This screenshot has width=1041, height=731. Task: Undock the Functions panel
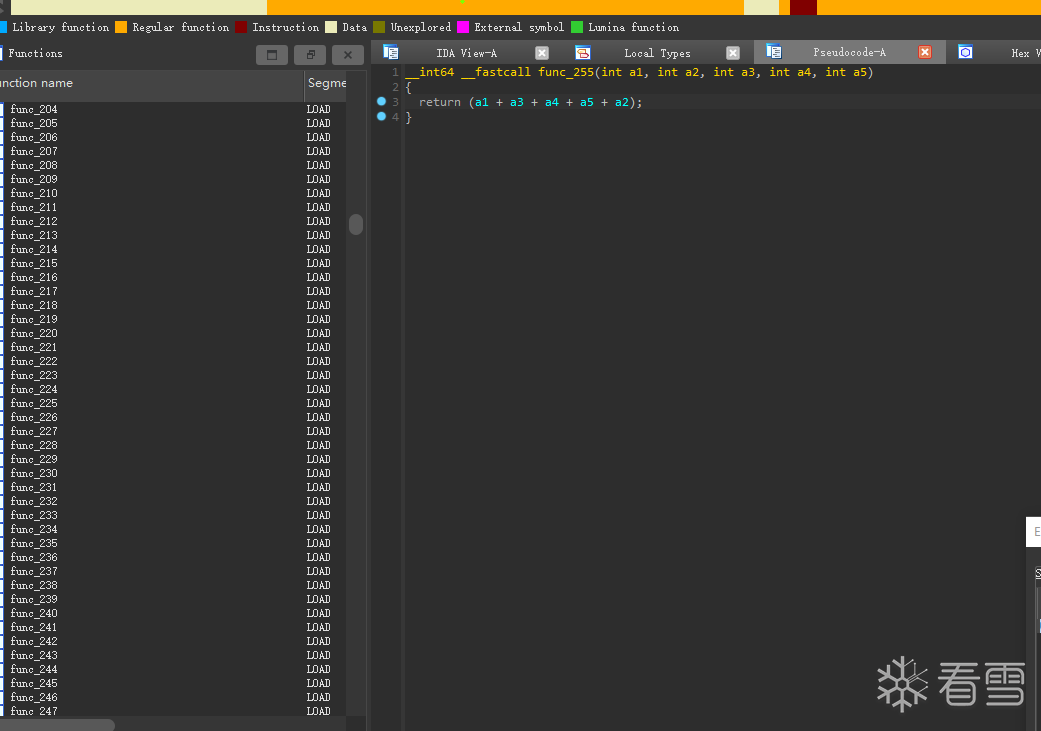(310, 55)
